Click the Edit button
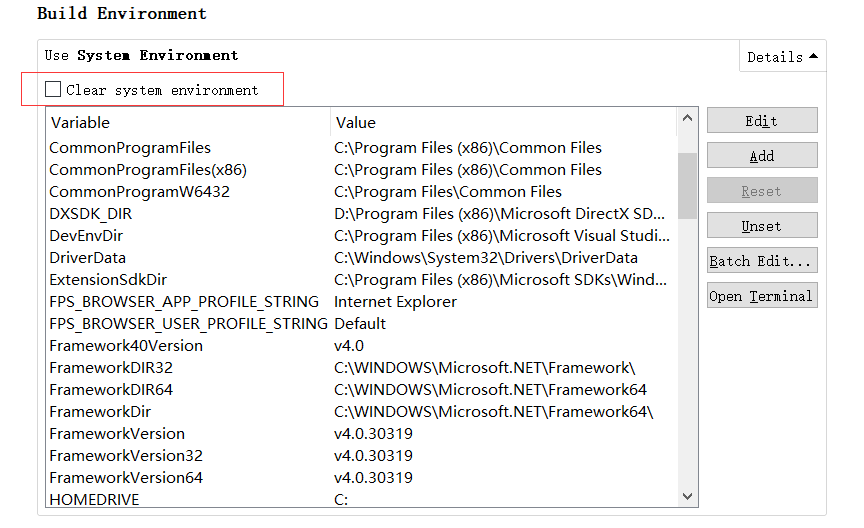The height and width of the screenshot is (528, 864). pyautogui.click(x=762, y=120)
